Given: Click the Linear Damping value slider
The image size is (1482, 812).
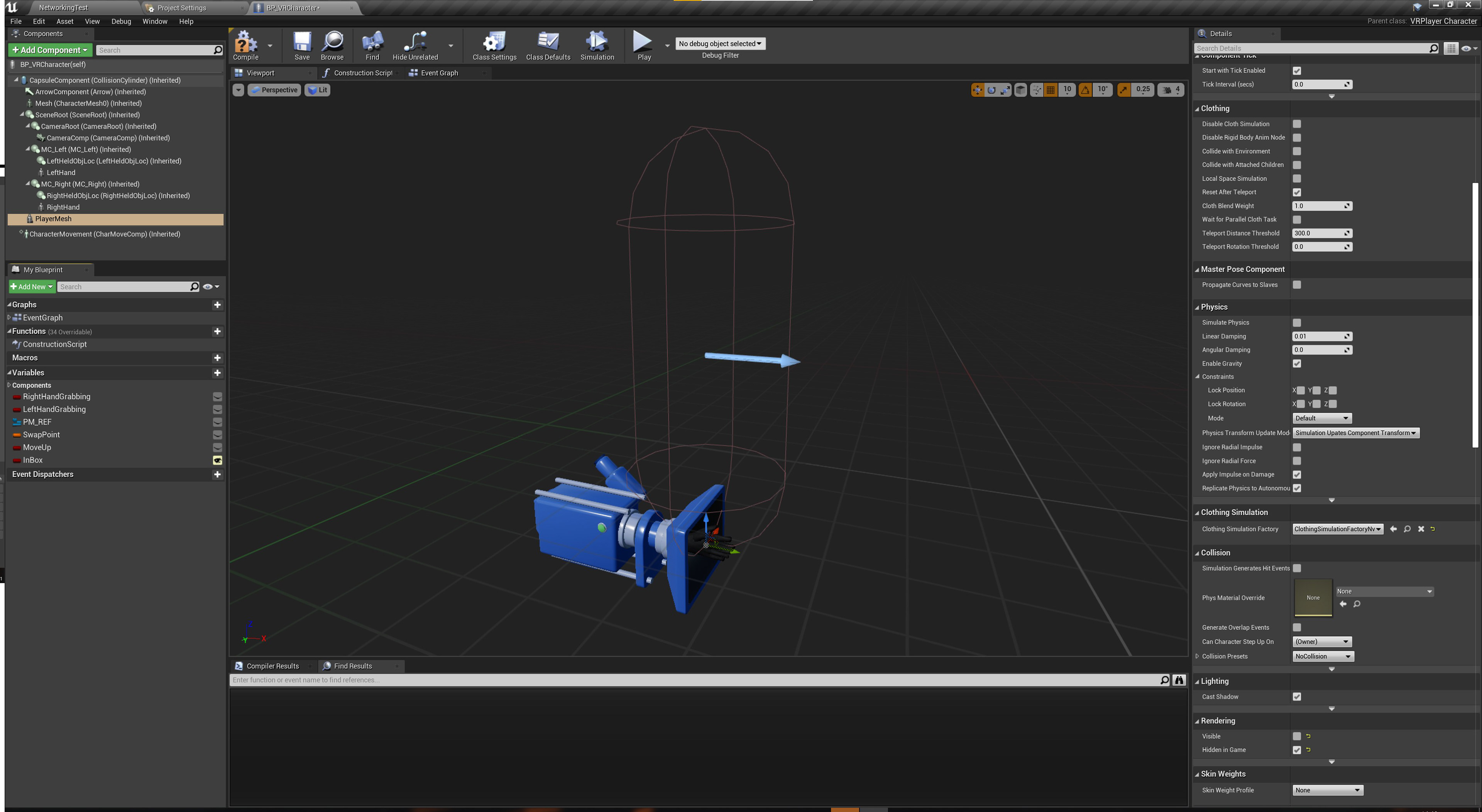Looking at the screenshot, I should click(1321, 337).
